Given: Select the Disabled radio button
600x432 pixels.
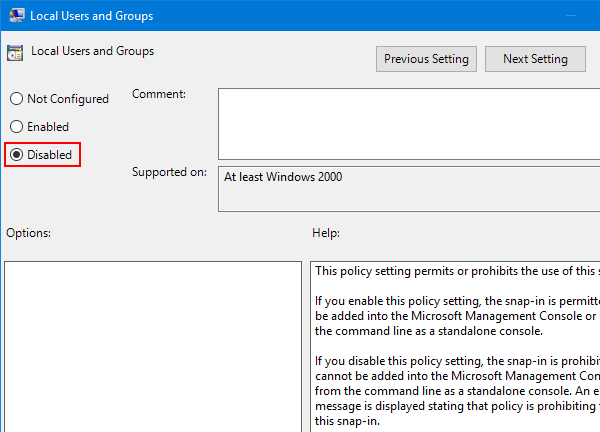Looking at the screenshot, I should tap(16, 155).
